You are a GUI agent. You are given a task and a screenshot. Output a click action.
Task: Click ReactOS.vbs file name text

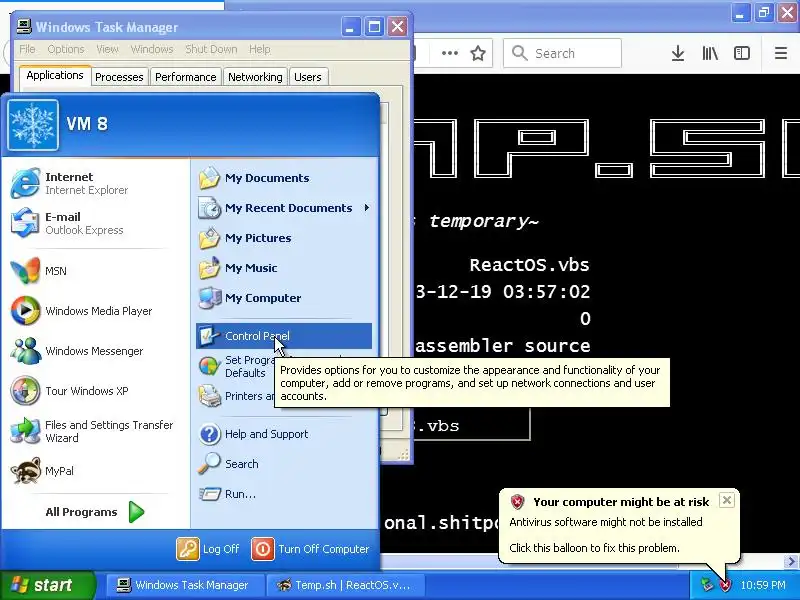(x=529, y=265)
